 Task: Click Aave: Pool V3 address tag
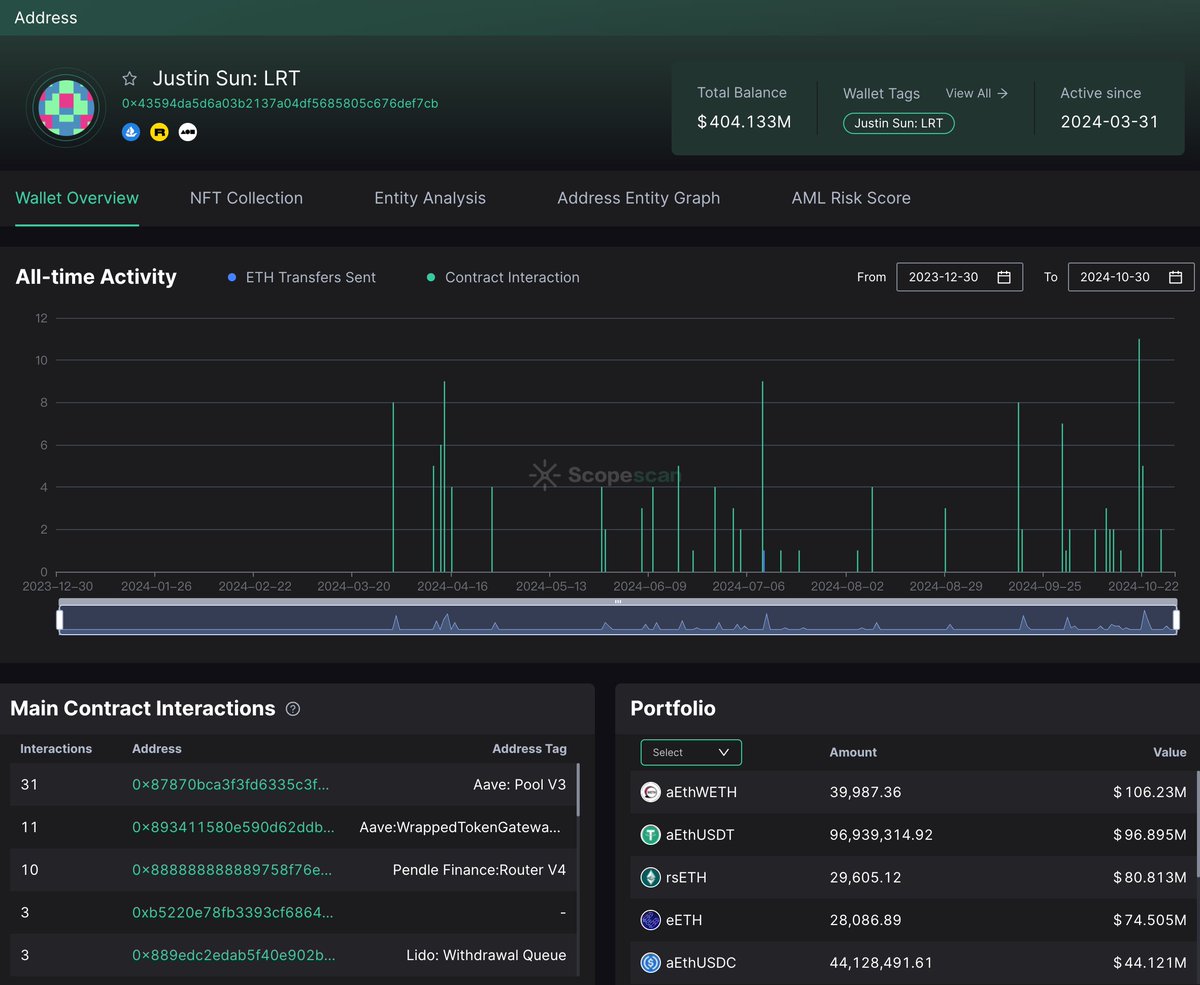[x=519, y=785]
